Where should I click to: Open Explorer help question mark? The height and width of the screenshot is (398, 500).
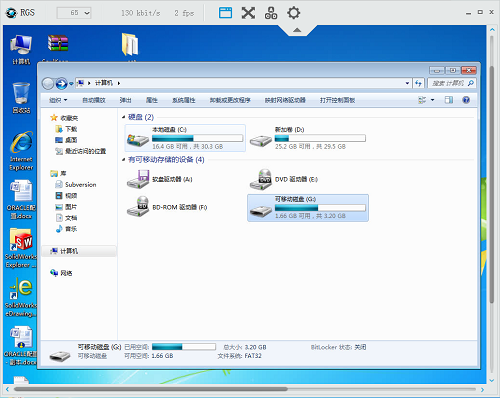[x=466, y=100]
